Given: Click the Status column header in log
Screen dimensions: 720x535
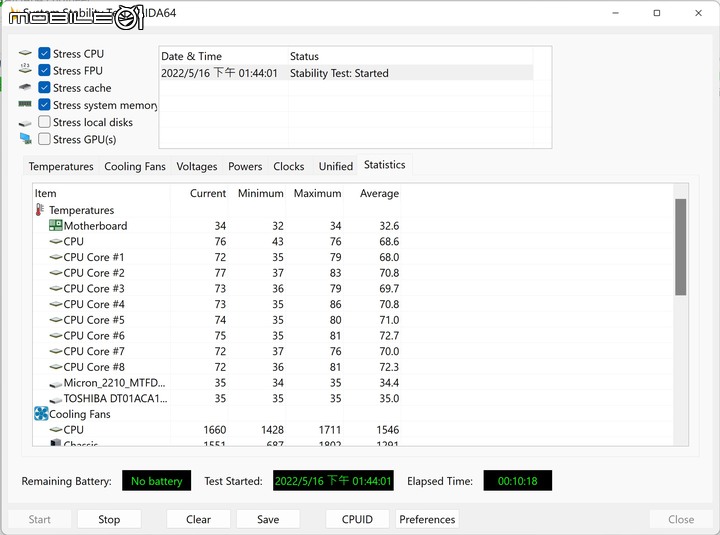Looking at the screenshot, I should pos(411,56).
